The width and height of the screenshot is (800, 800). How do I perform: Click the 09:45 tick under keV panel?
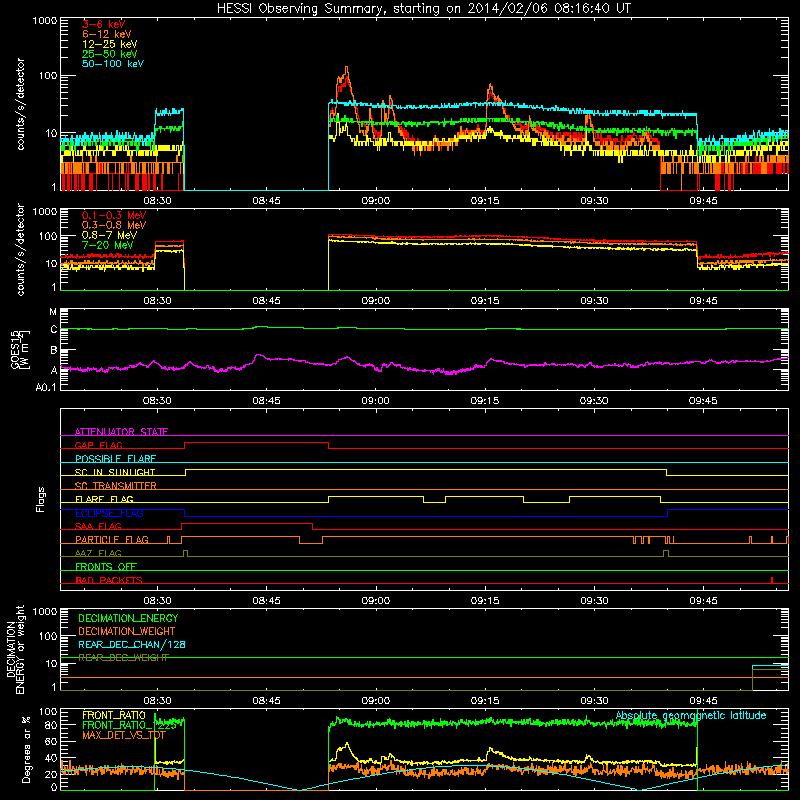click(x=703, y=201)
